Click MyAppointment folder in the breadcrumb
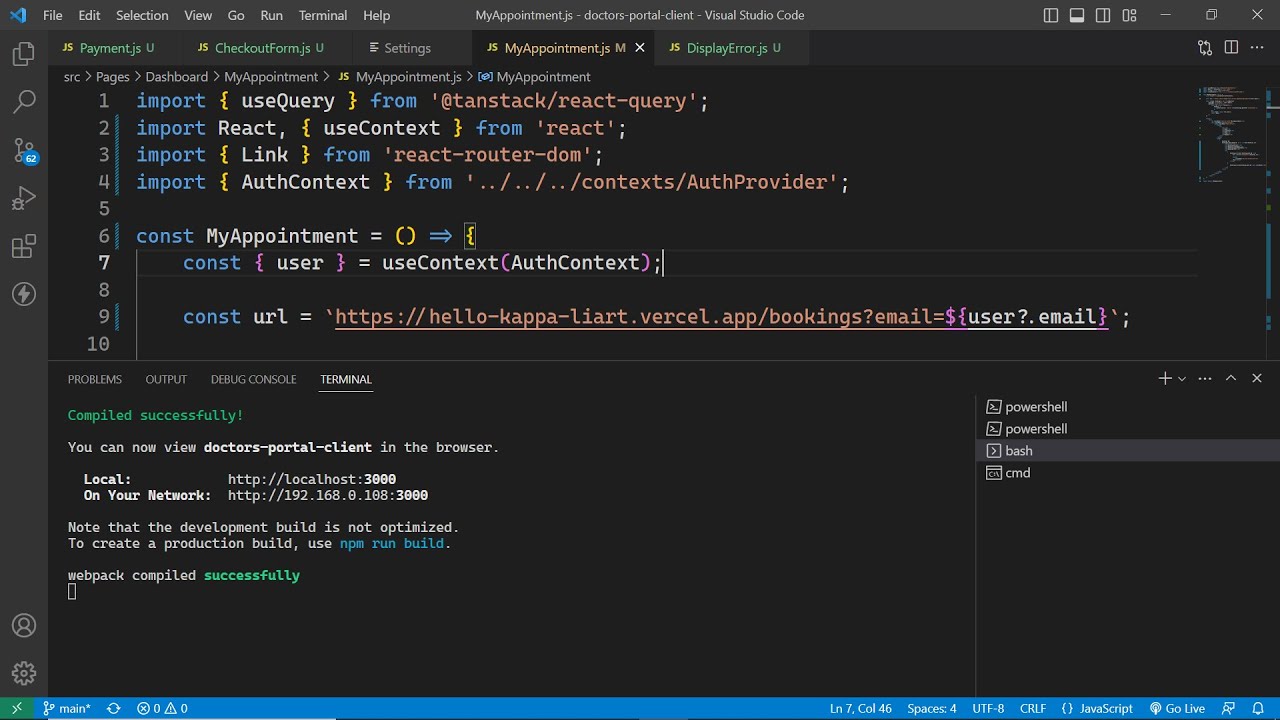The width and height of the screenshot is (1280, 720). coord(271,77)
